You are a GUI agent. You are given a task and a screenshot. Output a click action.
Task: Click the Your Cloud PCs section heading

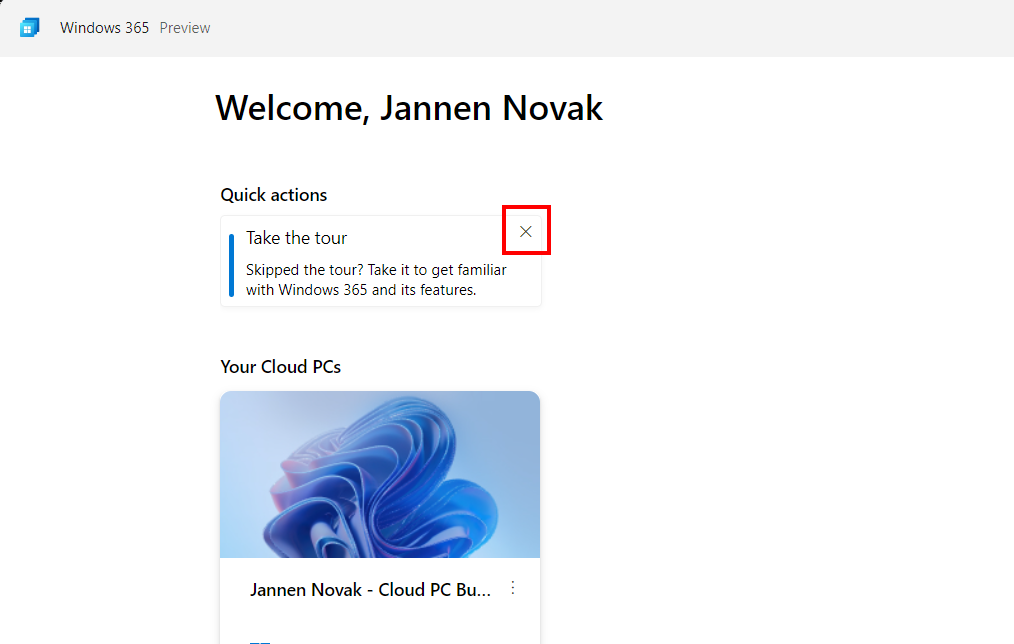[x=281, y=367]
